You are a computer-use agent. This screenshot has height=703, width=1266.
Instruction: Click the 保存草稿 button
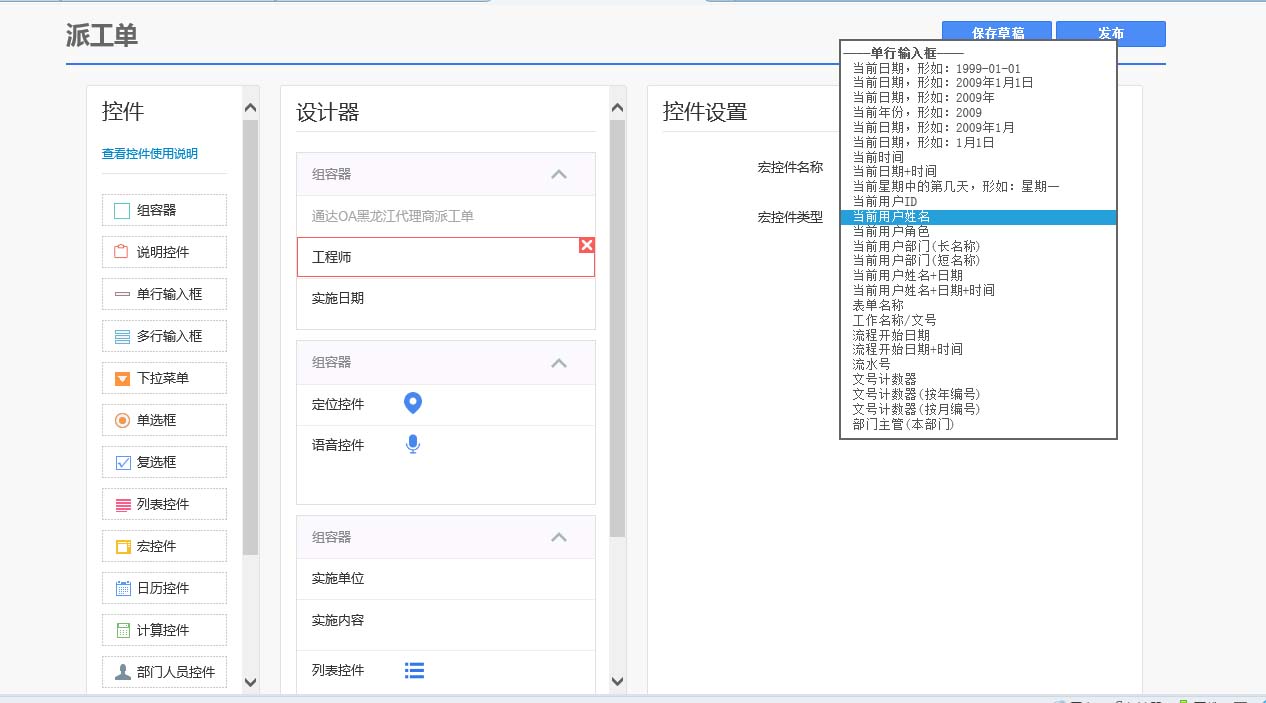pos(996,34)
